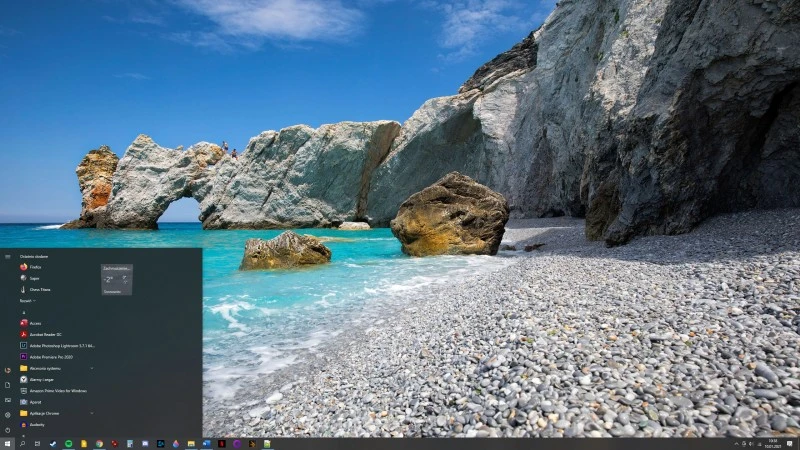Open Documents from Start sidebar
This screenshot has width=800, height=450.
point(7,385)
